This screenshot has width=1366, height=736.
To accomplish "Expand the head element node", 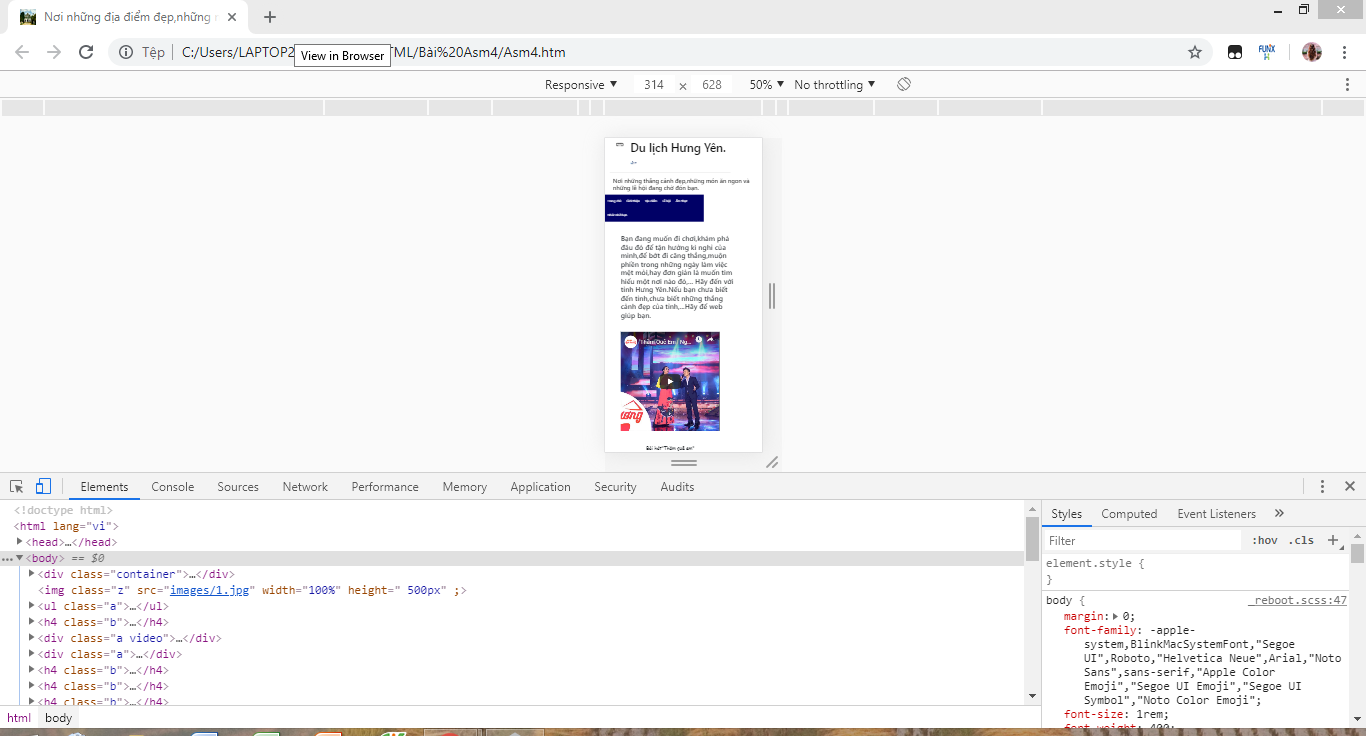I will (20, 542).
